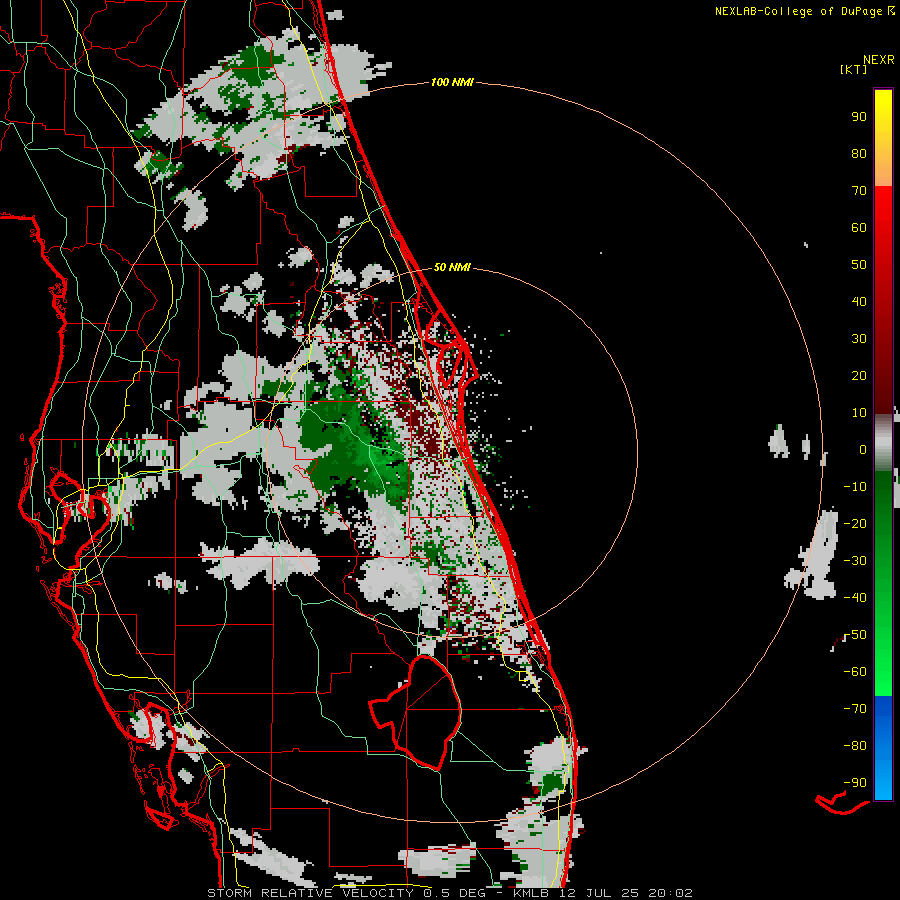The width and height of the screenshot is (900, 900).
Task: Click the -30 value on the velocity scale
Action: coord(855,561)
